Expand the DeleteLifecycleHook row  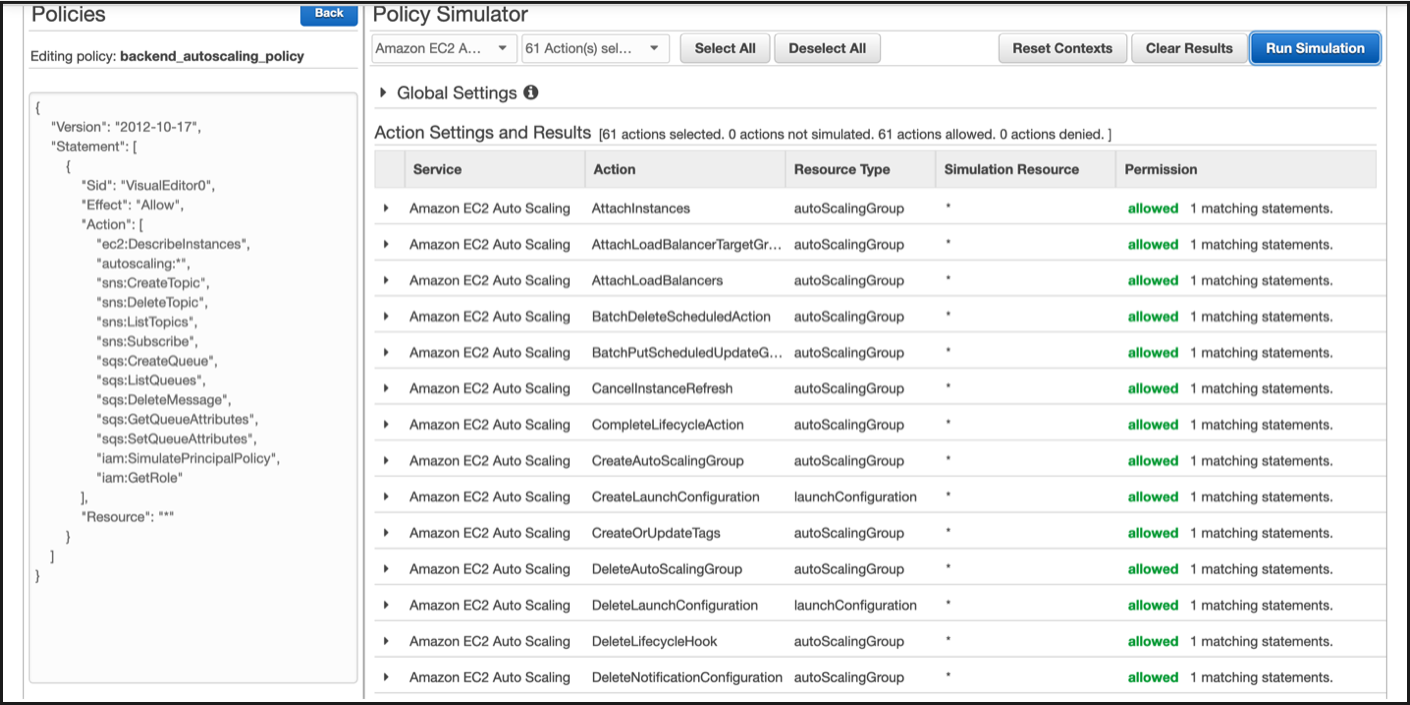click(x=386, y=641)
